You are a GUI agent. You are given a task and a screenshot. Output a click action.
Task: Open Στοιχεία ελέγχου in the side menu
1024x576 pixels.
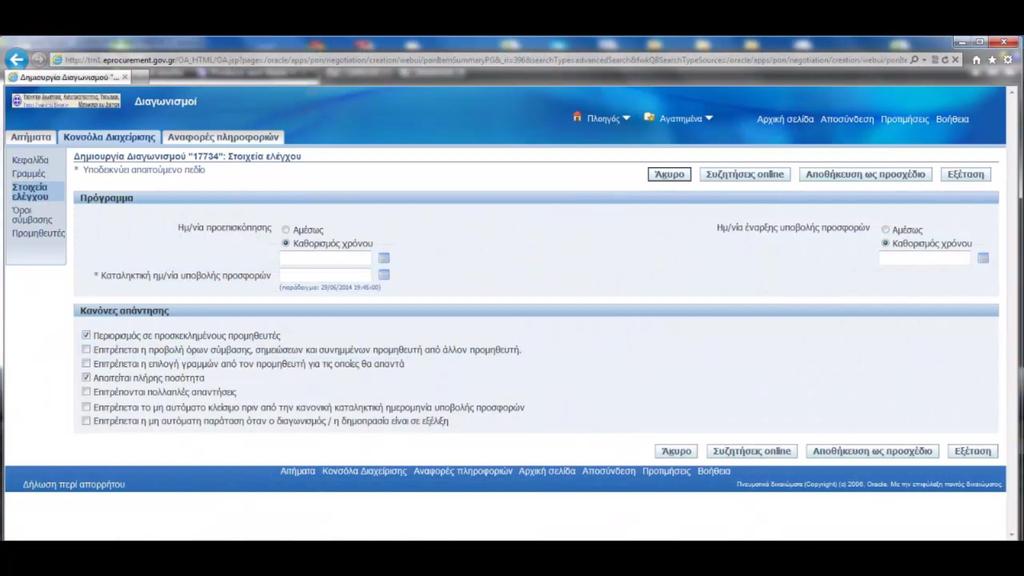[30, 191]
